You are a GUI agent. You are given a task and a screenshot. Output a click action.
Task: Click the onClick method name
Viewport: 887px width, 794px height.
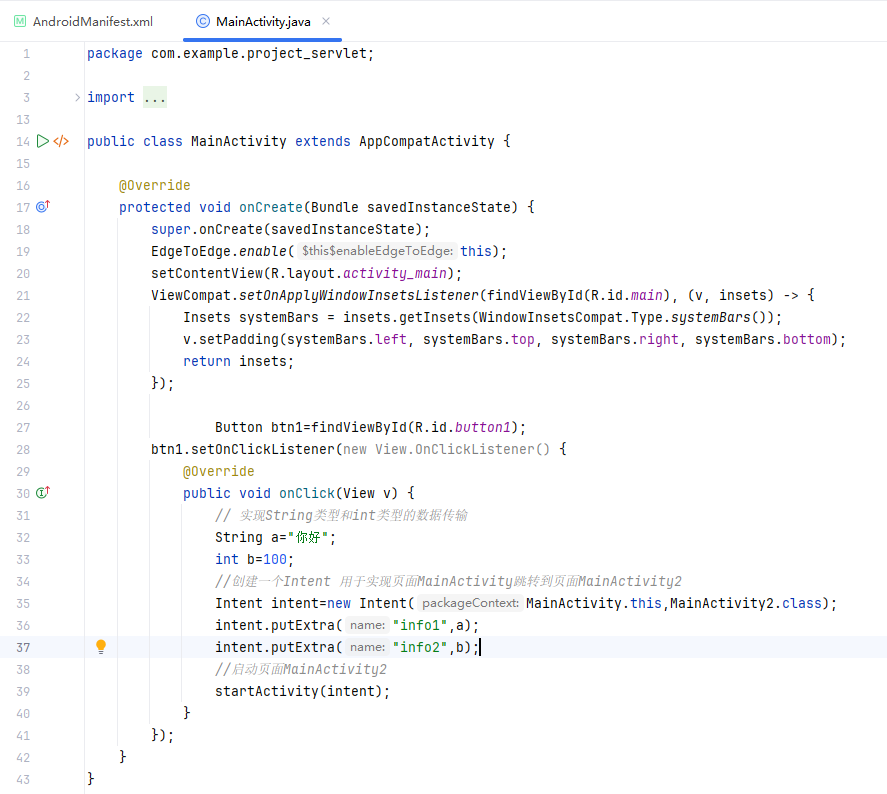(307, 493)
